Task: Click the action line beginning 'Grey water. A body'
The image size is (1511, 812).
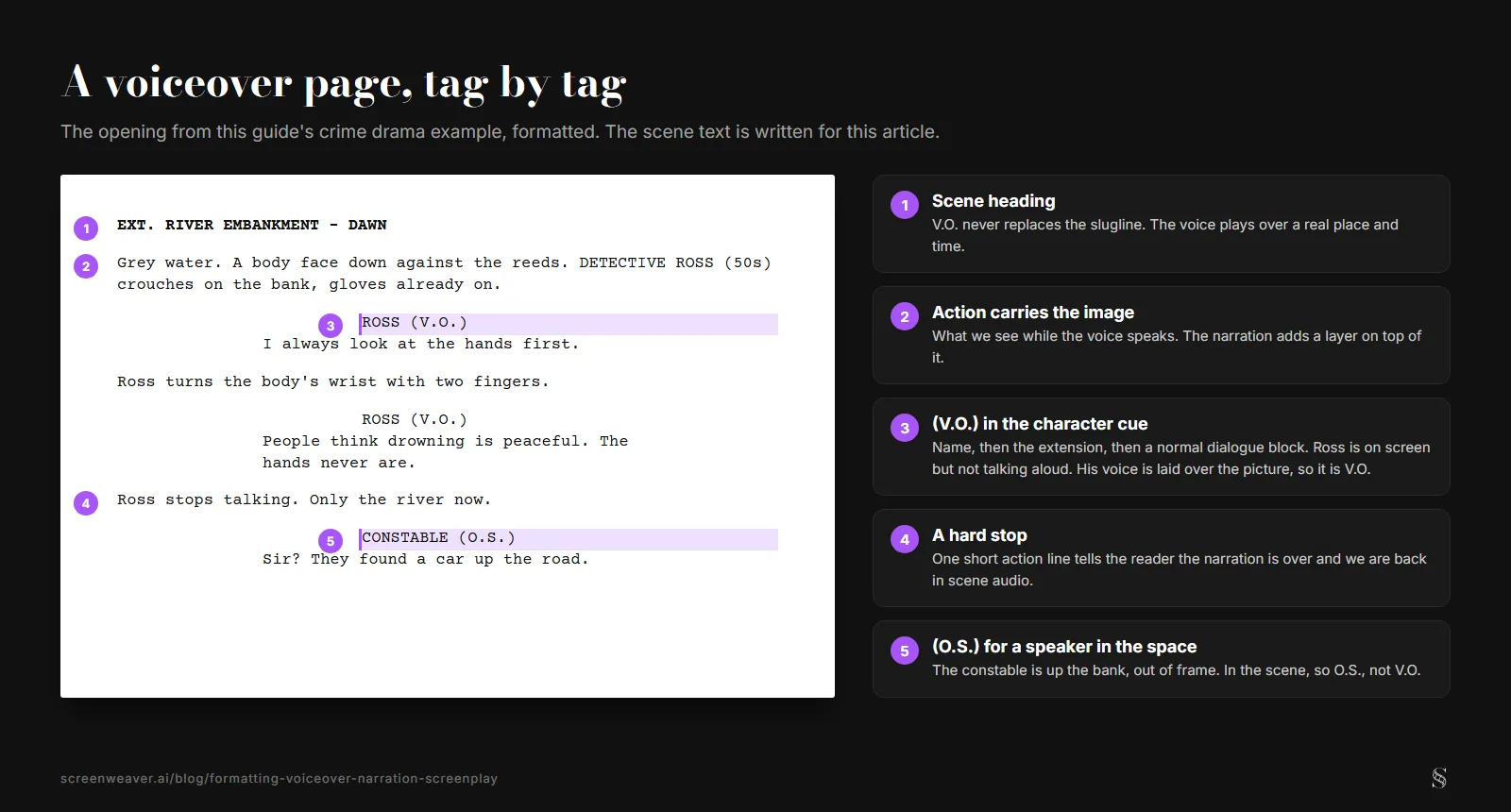Action: click(x=444, y=274)
